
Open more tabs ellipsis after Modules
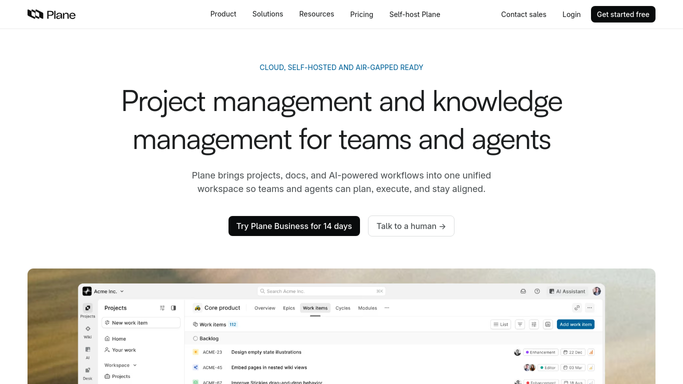387,308
